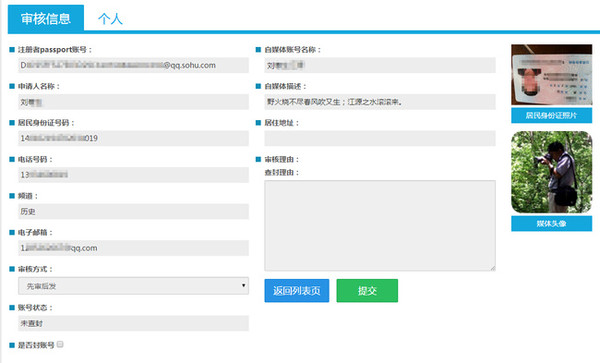This screenshot has height=363, width=600.
Task: Click the 居民身份证照片 button
Action: click(551, 115)
